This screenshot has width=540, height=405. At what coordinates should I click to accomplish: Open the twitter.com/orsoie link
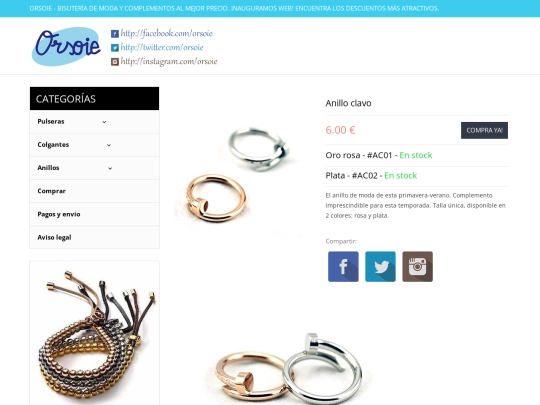pos(162,48)
